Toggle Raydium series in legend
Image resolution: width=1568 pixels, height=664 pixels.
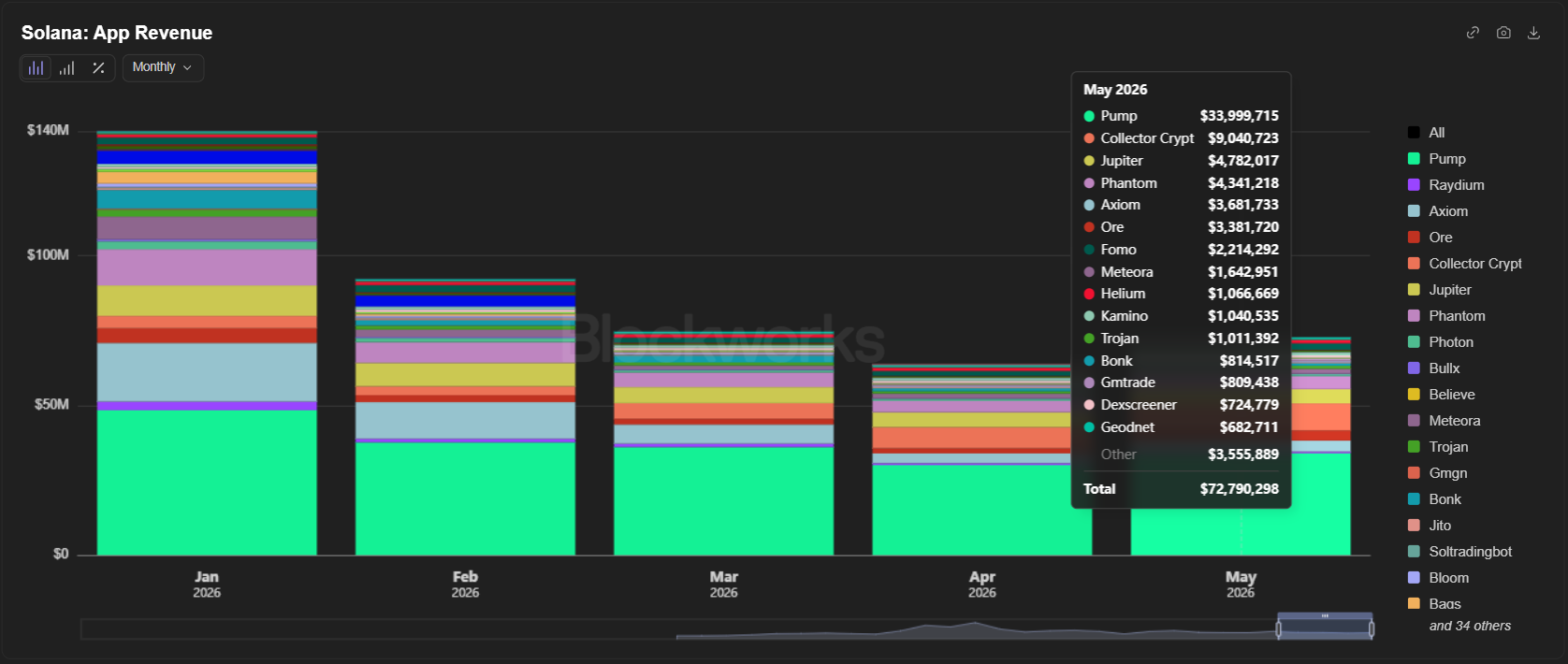(1445, 185)
